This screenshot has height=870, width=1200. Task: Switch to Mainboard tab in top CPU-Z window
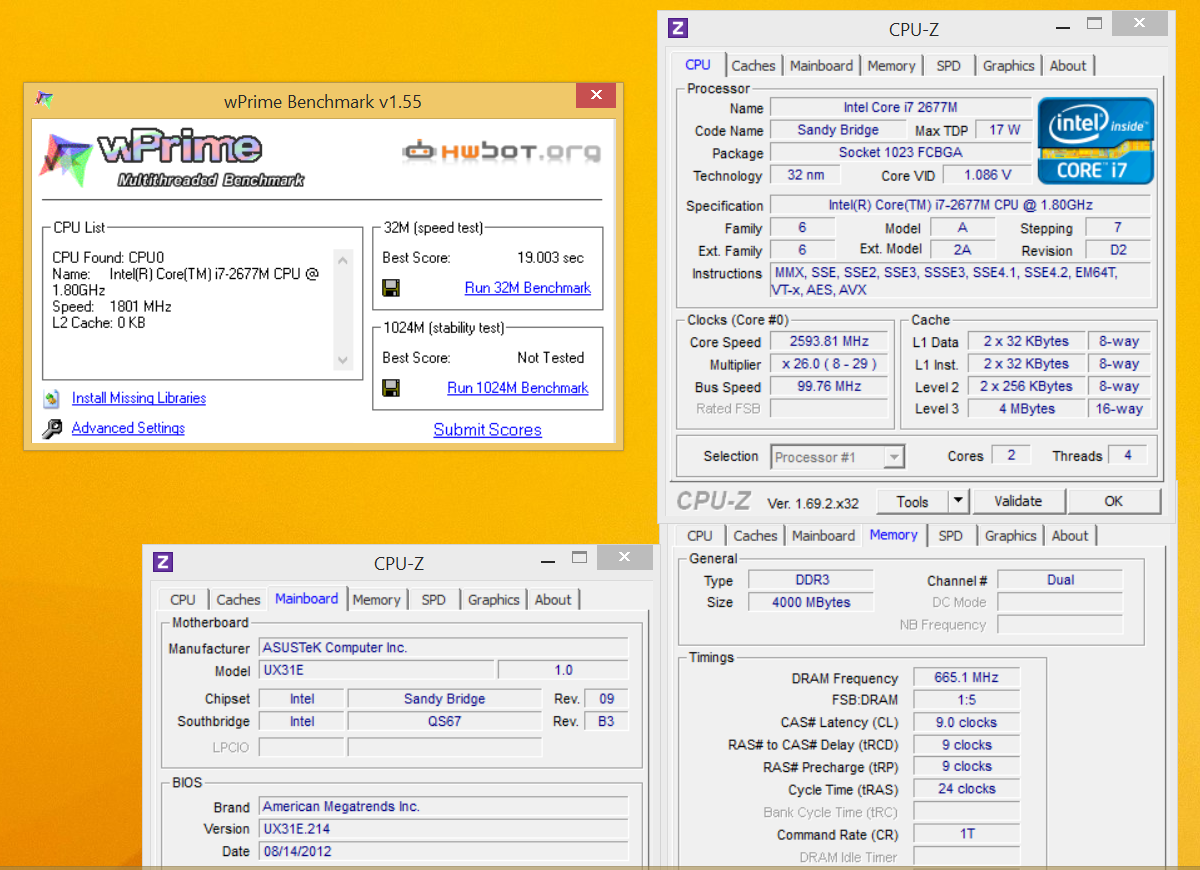[x=821, y=66]
